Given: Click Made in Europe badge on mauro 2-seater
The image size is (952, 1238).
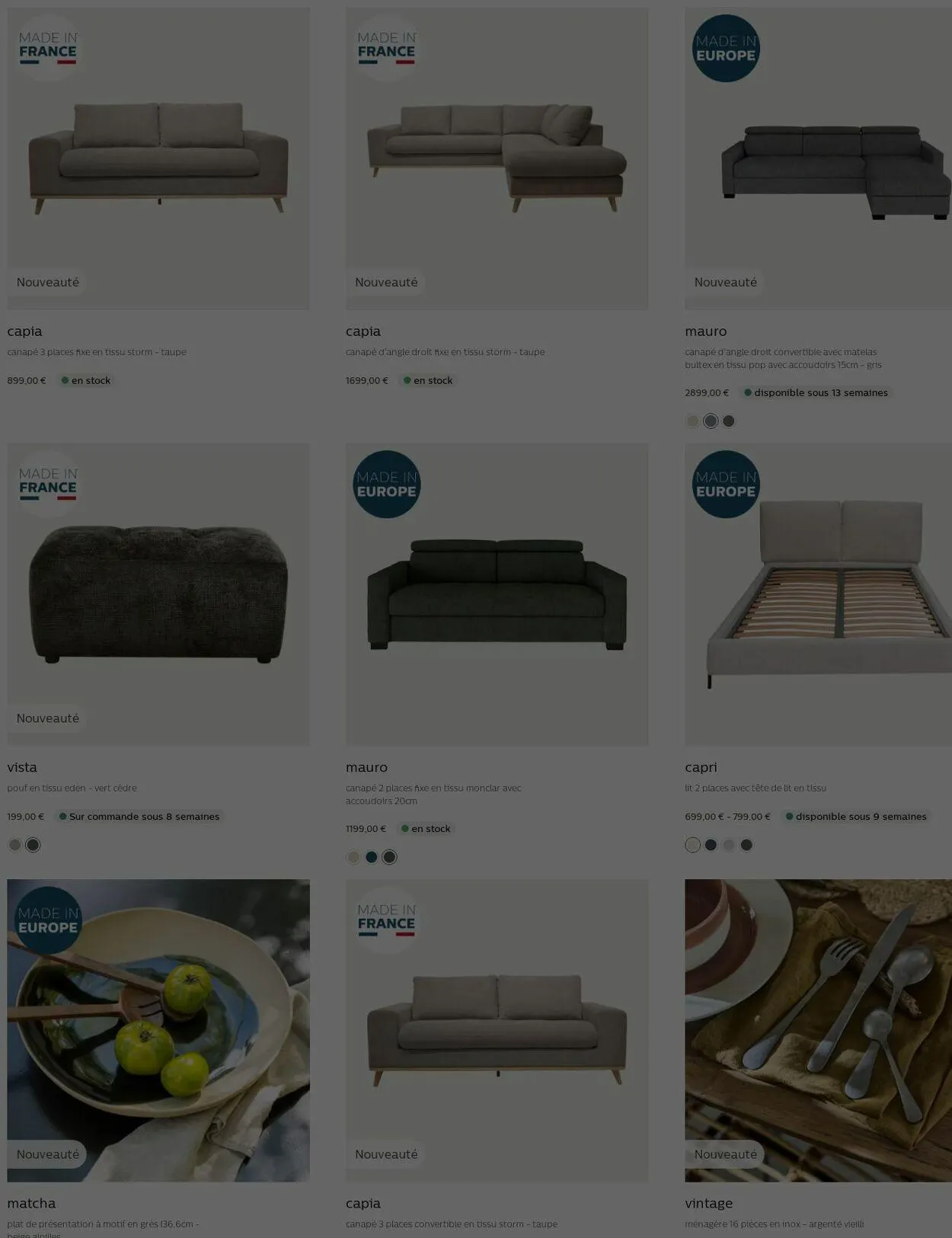Looking at the screenshot, I should coord(387,485).
